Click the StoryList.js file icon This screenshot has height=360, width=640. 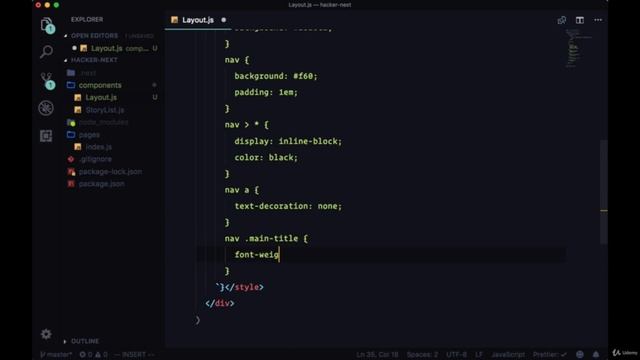(x=78, y=110)
